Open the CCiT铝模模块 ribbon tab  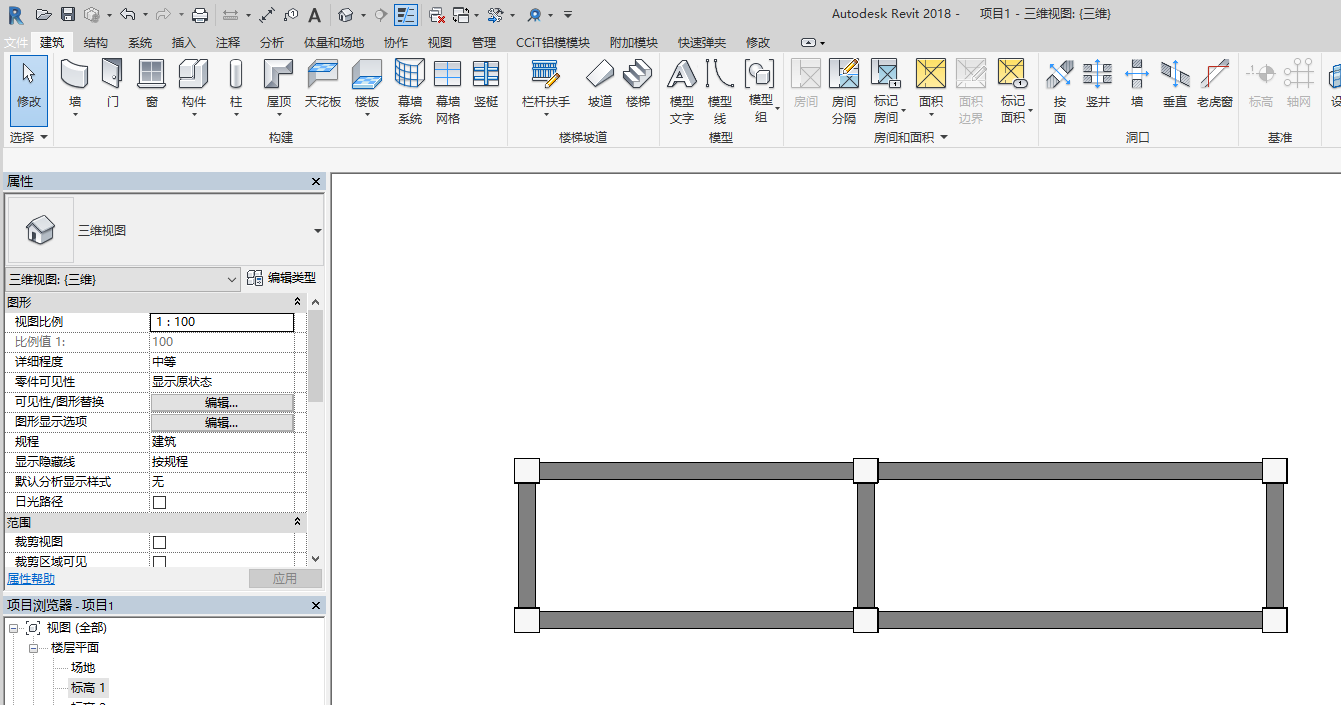click(553, 42)
